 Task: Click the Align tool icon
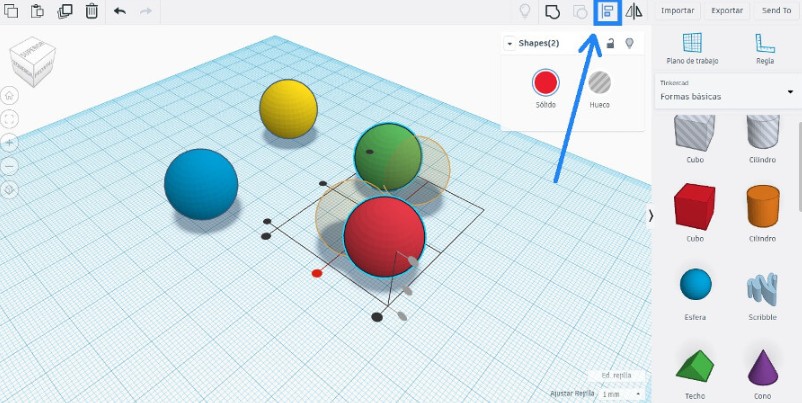(x=607, y=12)
